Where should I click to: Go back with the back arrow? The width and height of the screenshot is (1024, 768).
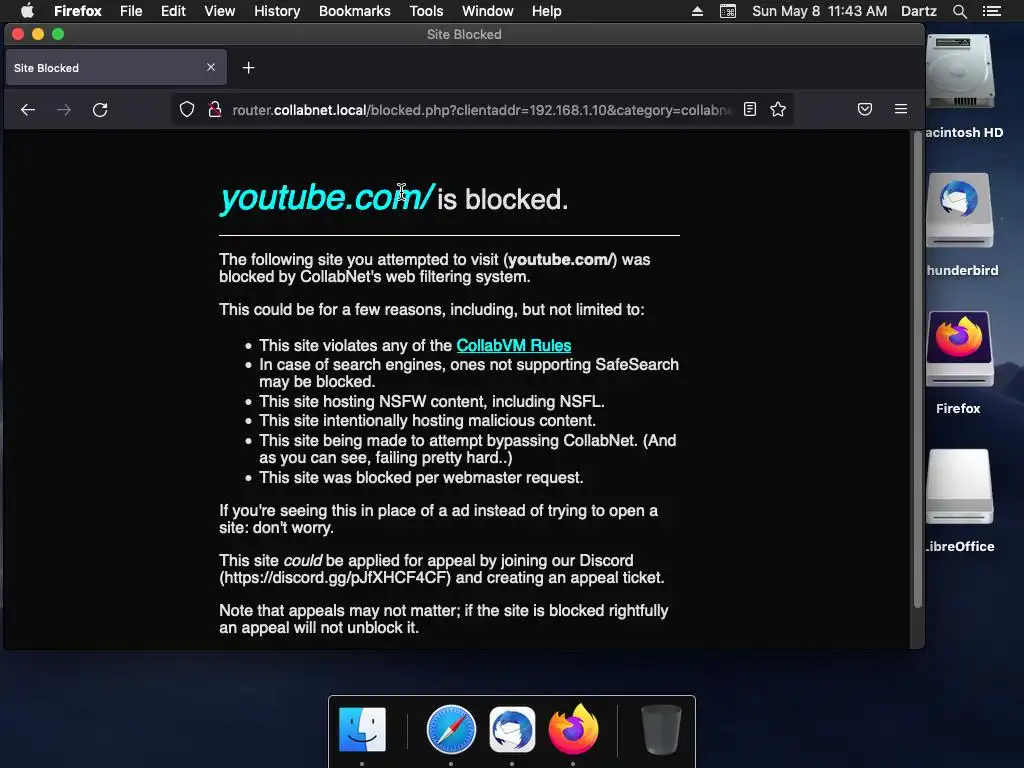point(27,110)
